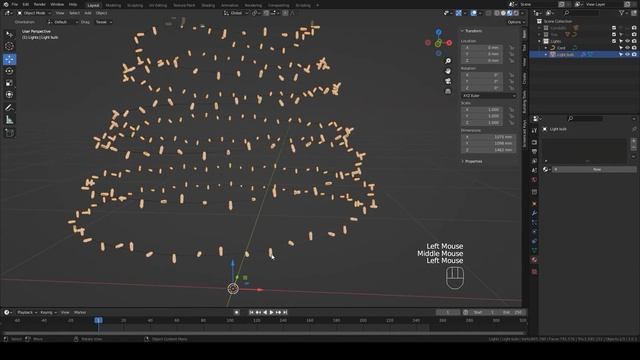This screenshot has width=640, height=360.
Task: Disable Light bulb in renders
Action: (x=634, y=54)
